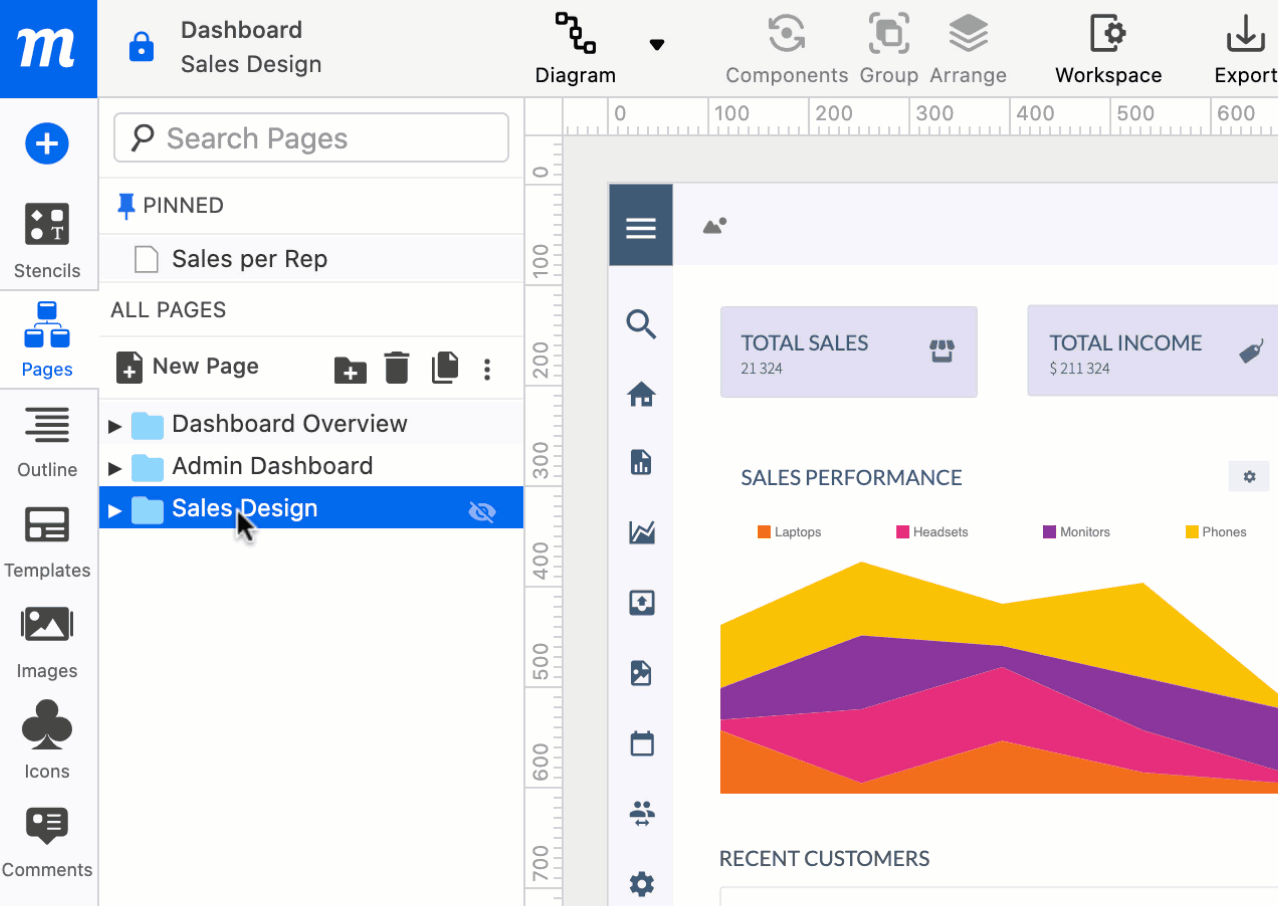Open the Templates panel
Screen dimensions: 1278x906
[47, 540]
